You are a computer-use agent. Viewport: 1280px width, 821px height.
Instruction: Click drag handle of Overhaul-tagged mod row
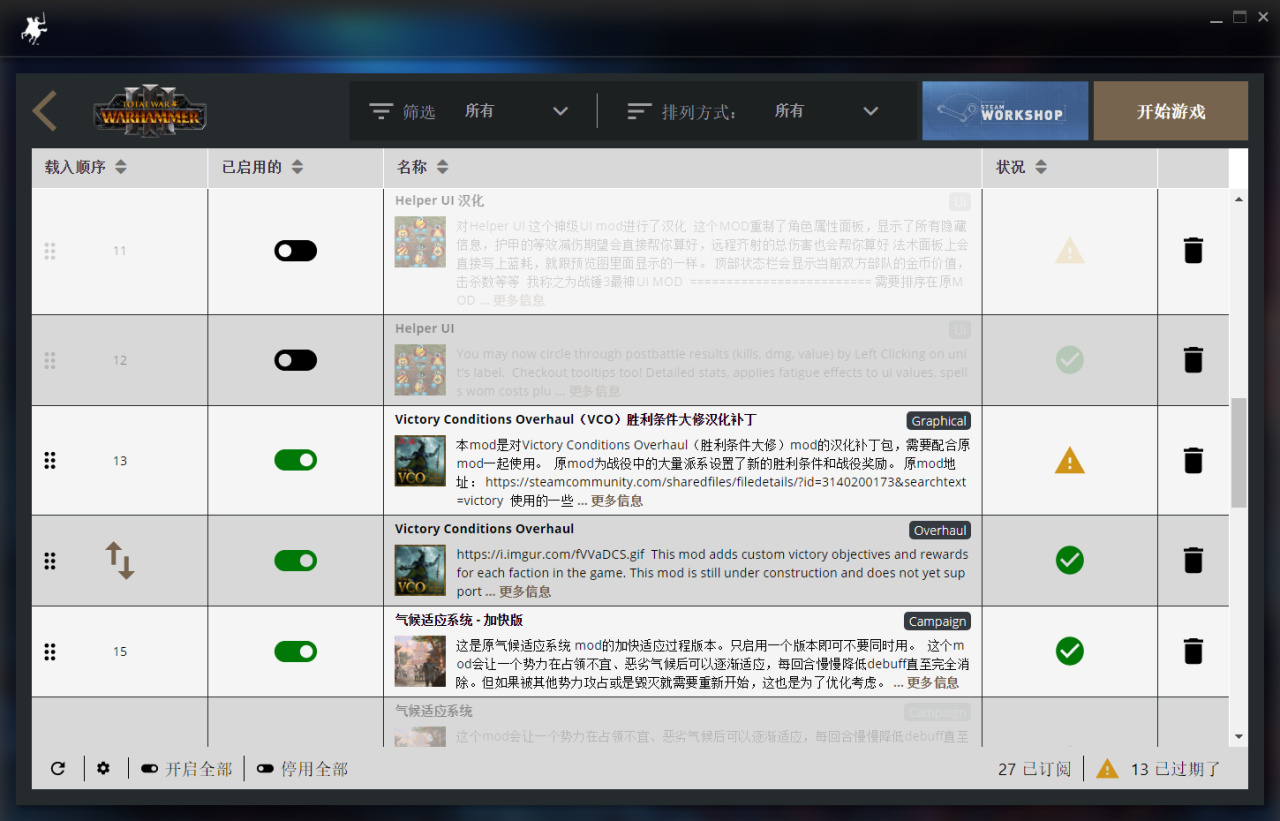(x=50, y=560)
